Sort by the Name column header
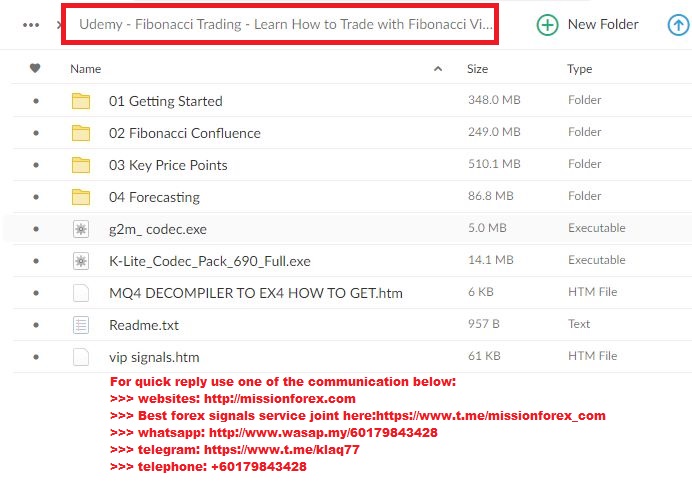Viewport: 692px width, 495px height. [86, 69]
